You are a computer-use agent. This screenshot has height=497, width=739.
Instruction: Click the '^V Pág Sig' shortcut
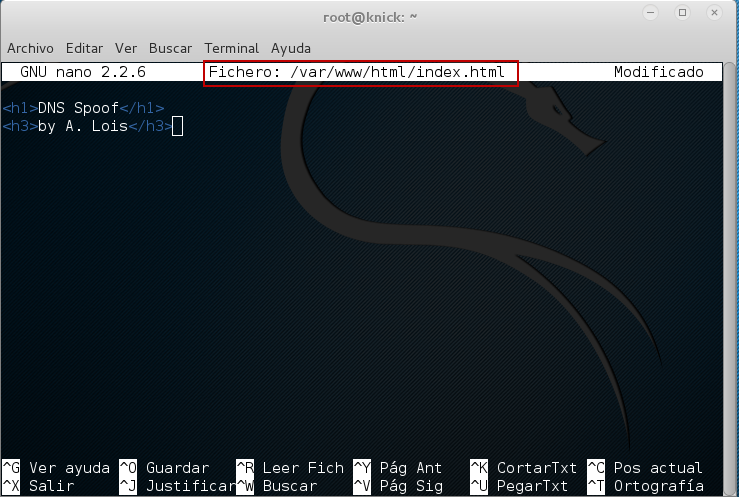click(x=398, y=486)
